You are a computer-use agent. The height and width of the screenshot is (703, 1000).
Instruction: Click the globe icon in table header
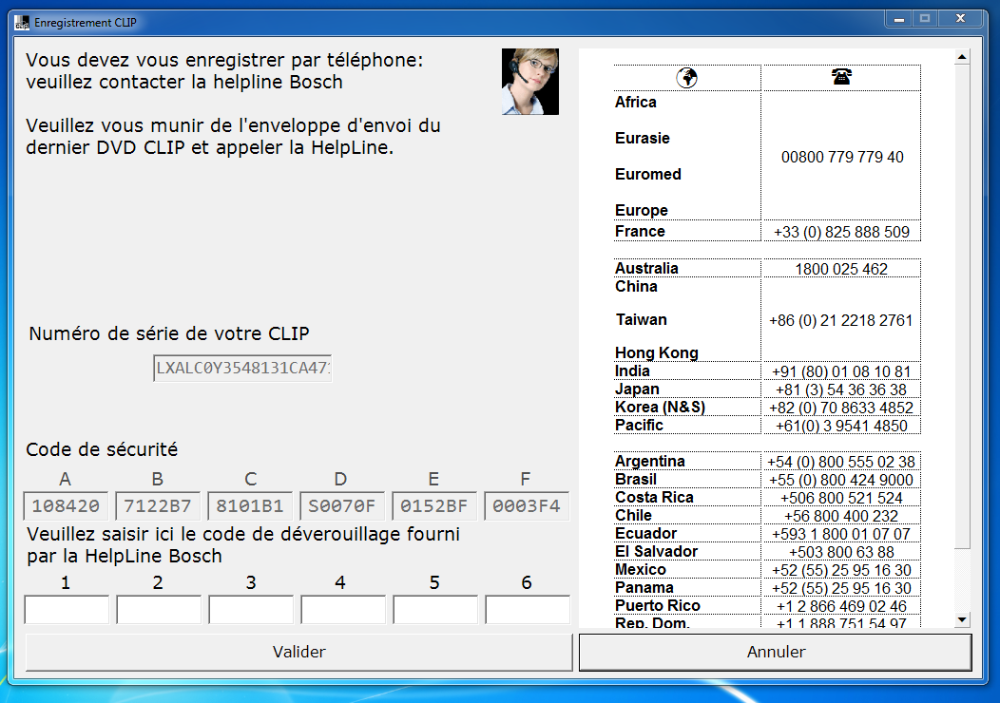(687, 78)
